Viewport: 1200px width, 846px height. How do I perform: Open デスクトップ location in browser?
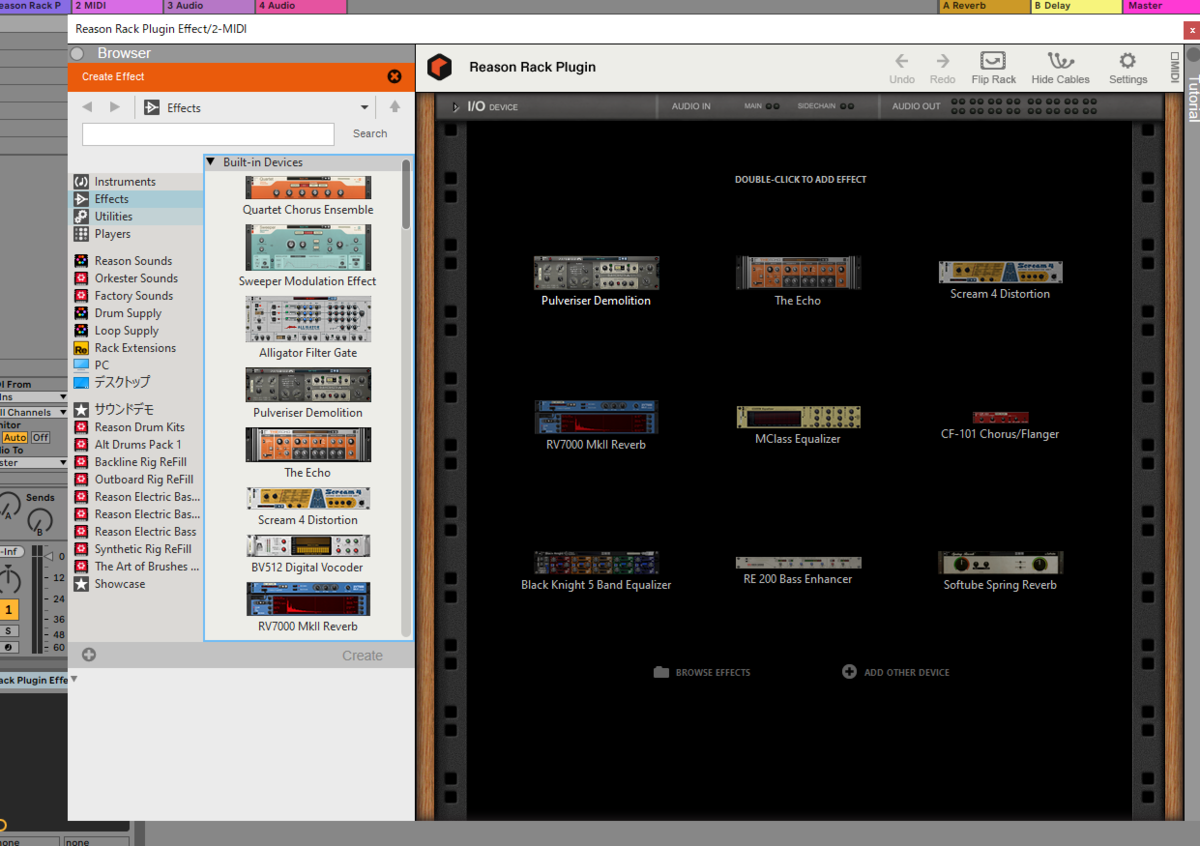click(121, 382)
